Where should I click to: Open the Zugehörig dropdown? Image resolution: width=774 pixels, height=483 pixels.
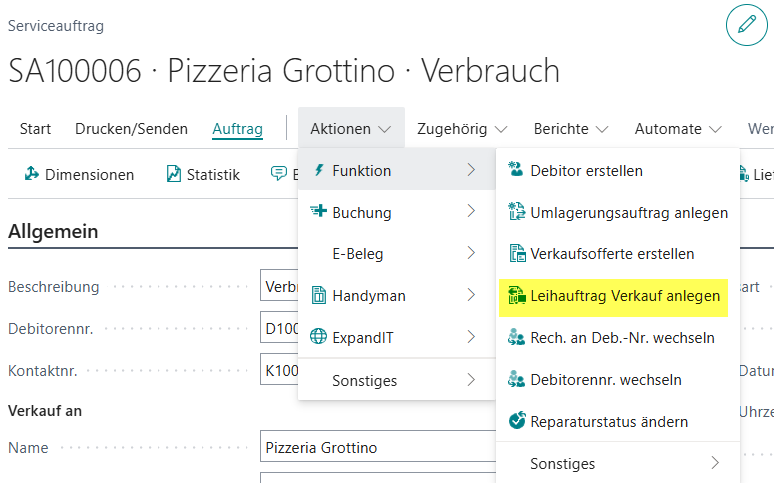click(x=462, y=129)
